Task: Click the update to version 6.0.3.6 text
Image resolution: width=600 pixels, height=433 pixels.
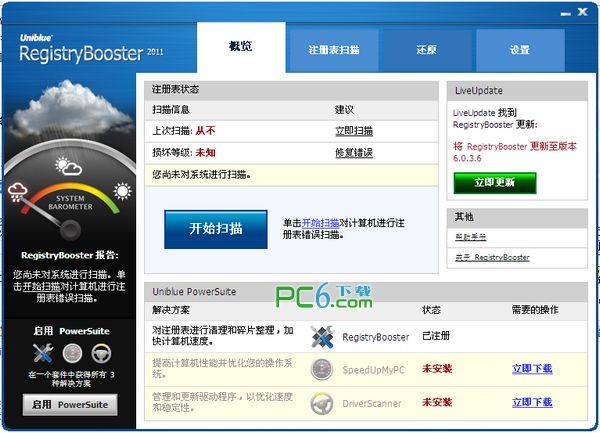Action: click(x=515, y=152)
